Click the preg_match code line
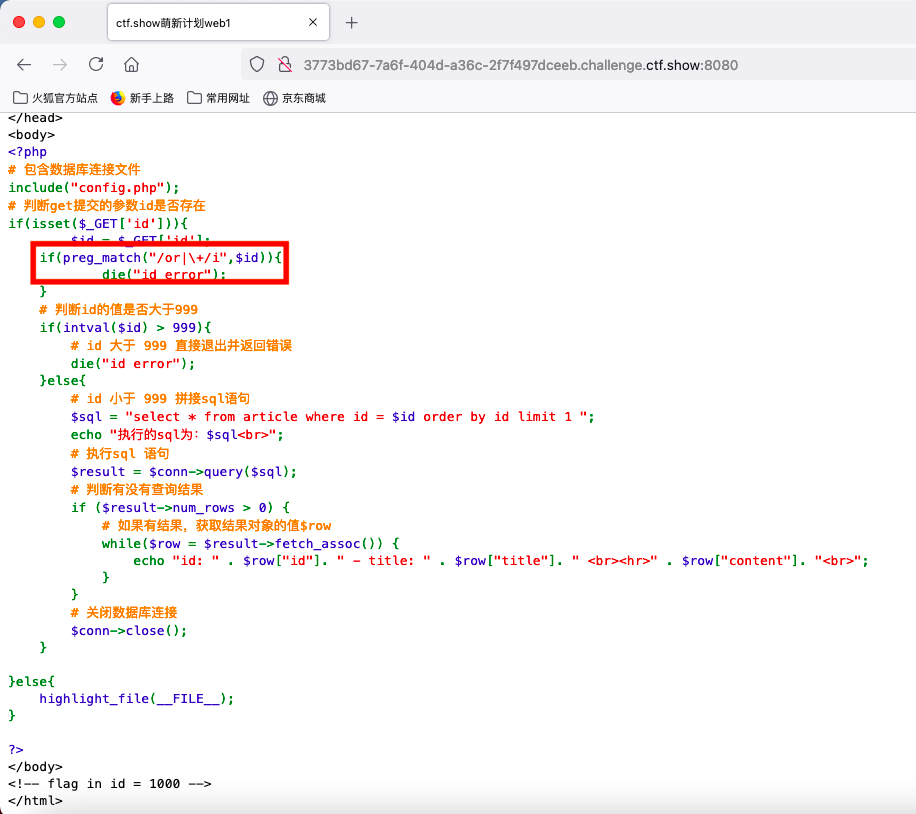 click(x=161, y=258)
